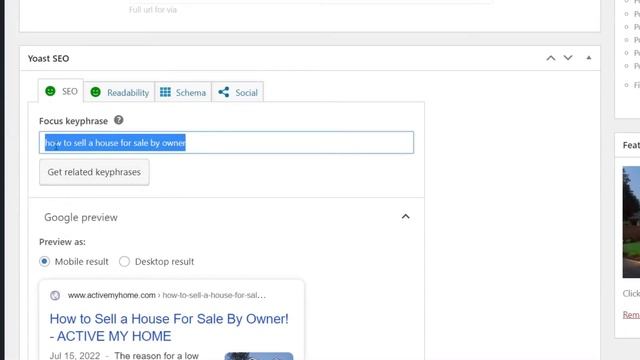Image resolution: width=640 pixels, height=360 pixels.
Task: Move Yoast SEO panel down
Action: pyautogui.click(x=568, y=58)
